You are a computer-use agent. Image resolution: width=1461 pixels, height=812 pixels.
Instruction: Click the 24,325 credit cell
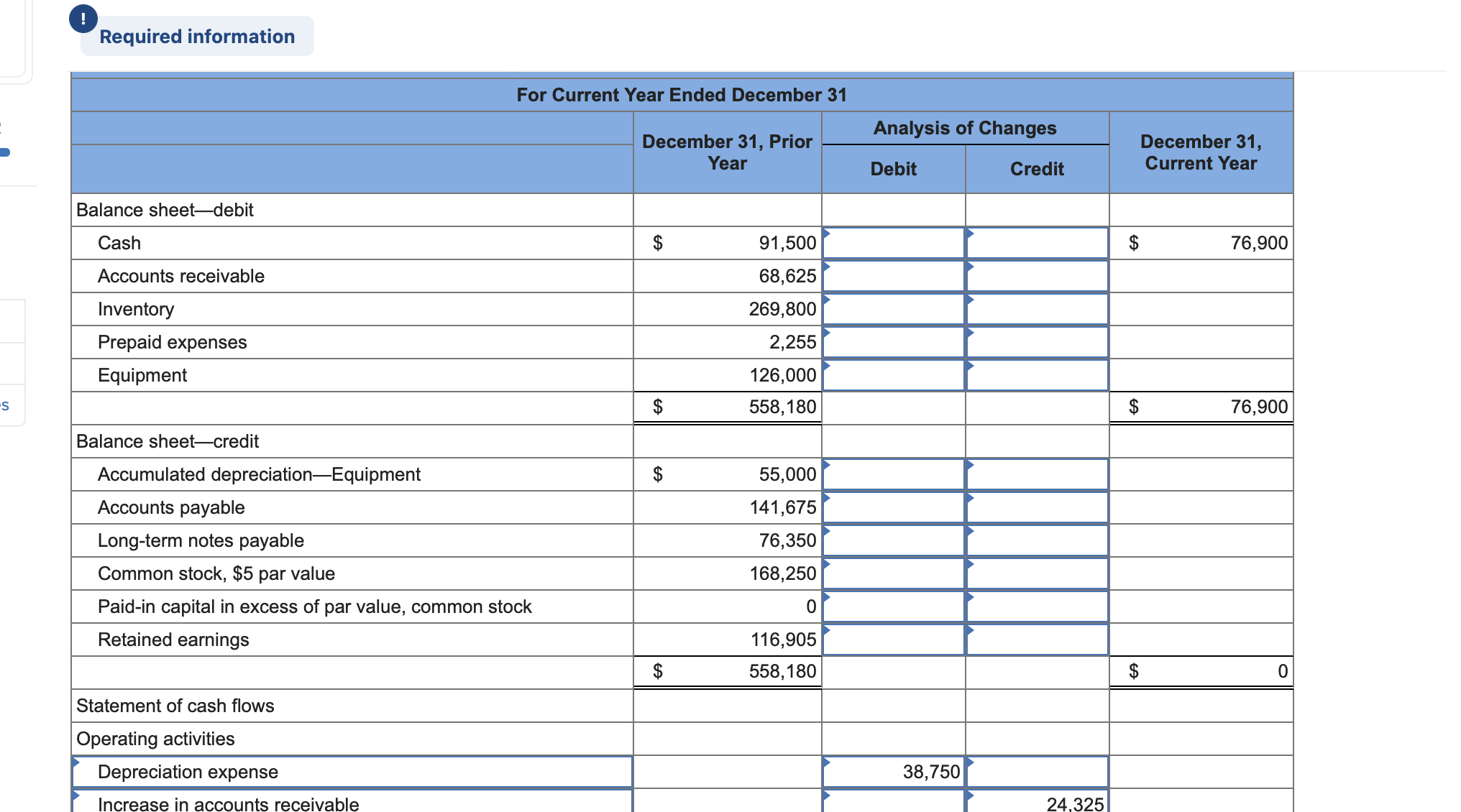(1037, 803)
